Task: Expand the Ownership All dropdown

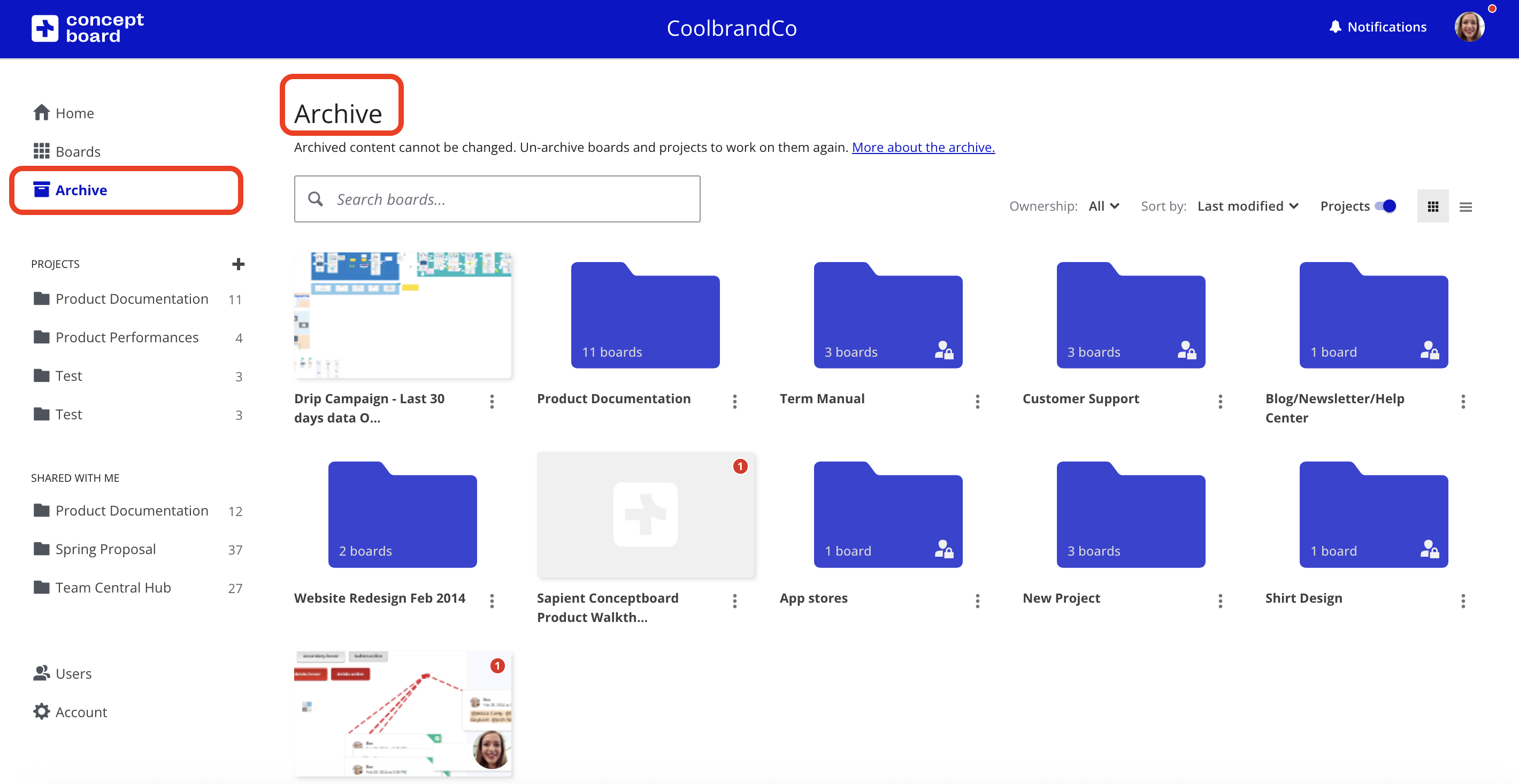Action: [1103, 206]
